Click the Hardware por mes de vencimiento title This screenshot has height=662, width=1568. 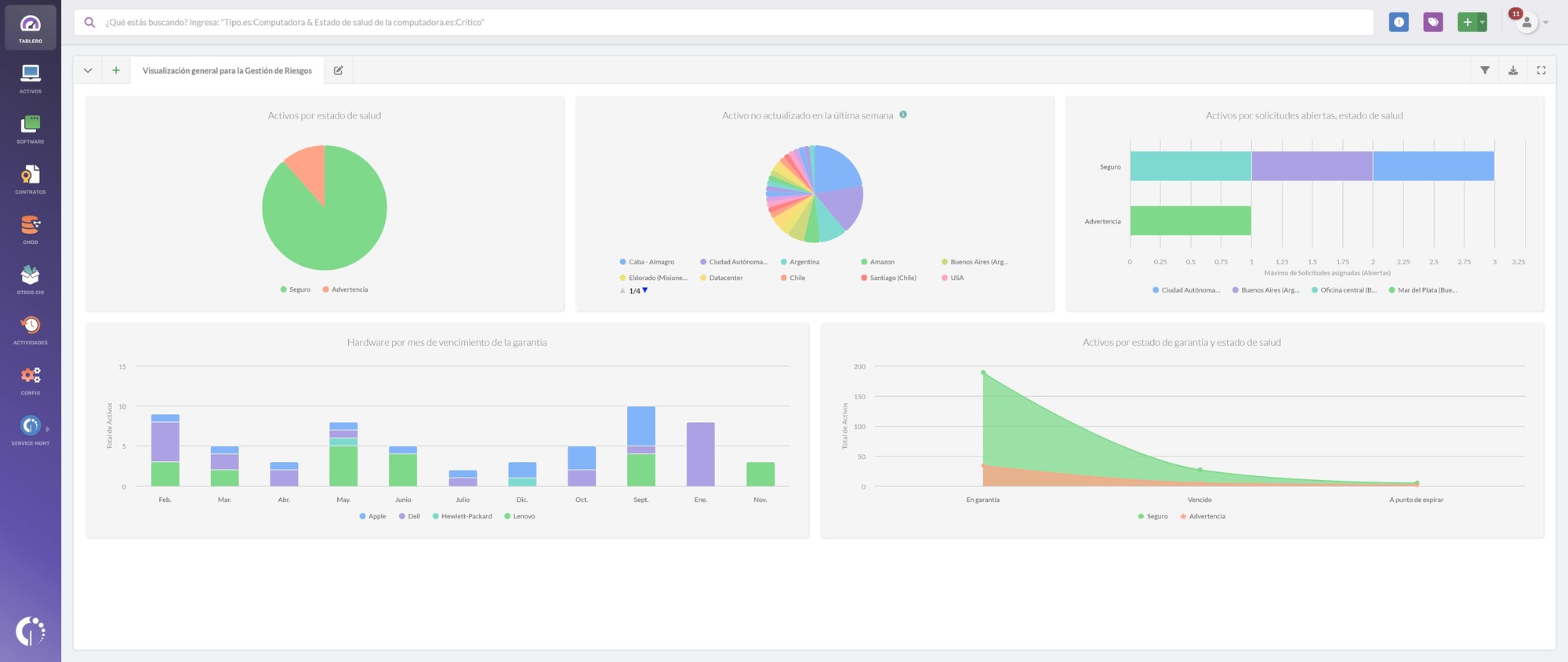tap(447, 342)
